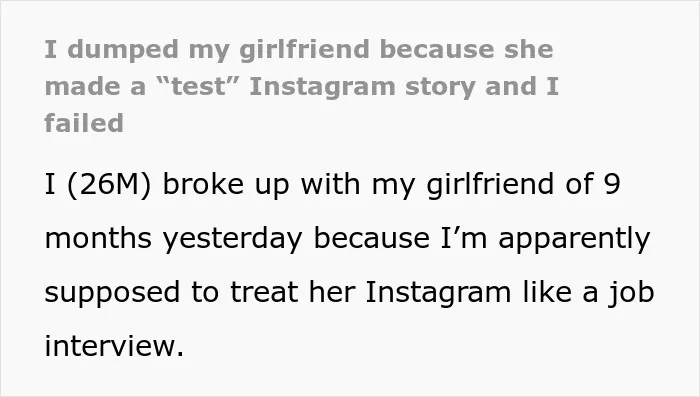Click "because she" in the title
The image size is (700, 397).
tap(467, 49)
